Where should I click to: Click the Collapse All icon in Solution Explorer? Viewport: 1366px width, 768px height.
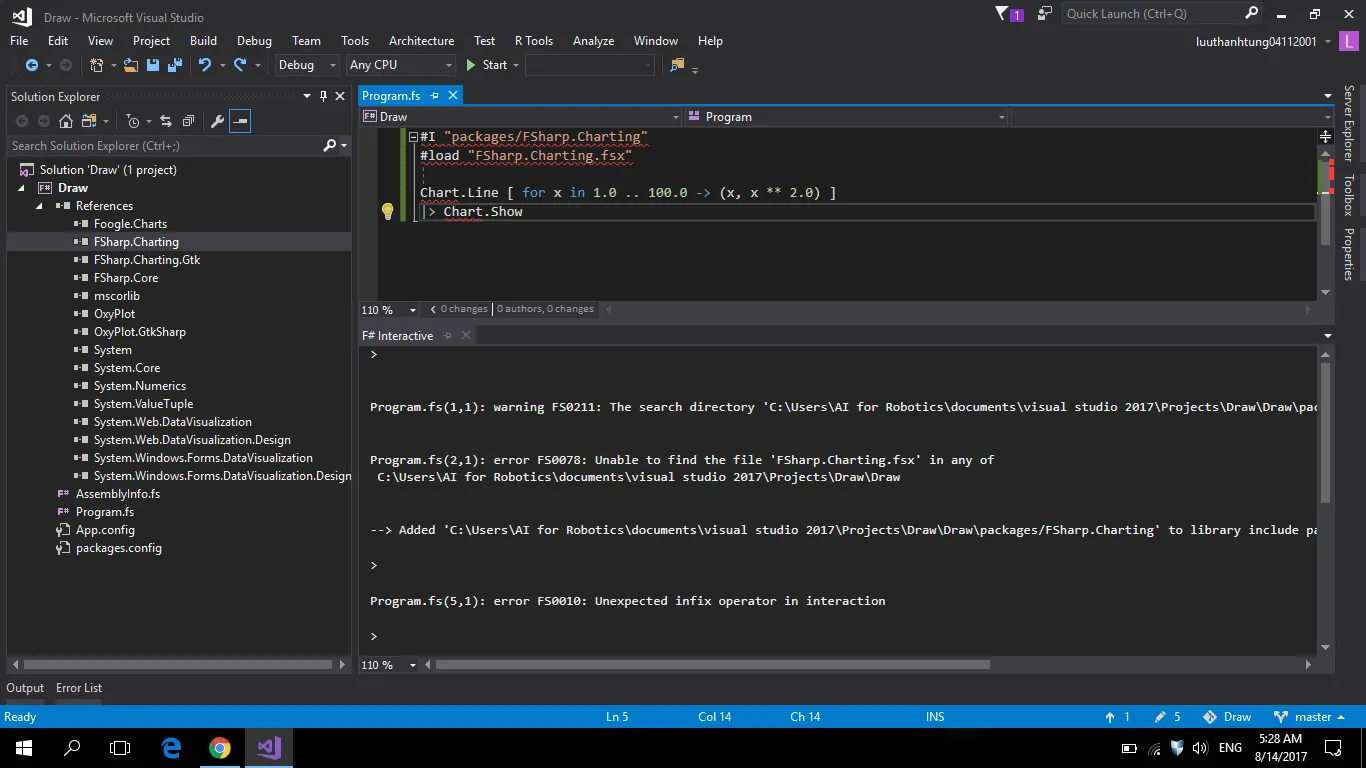point(187,121)
